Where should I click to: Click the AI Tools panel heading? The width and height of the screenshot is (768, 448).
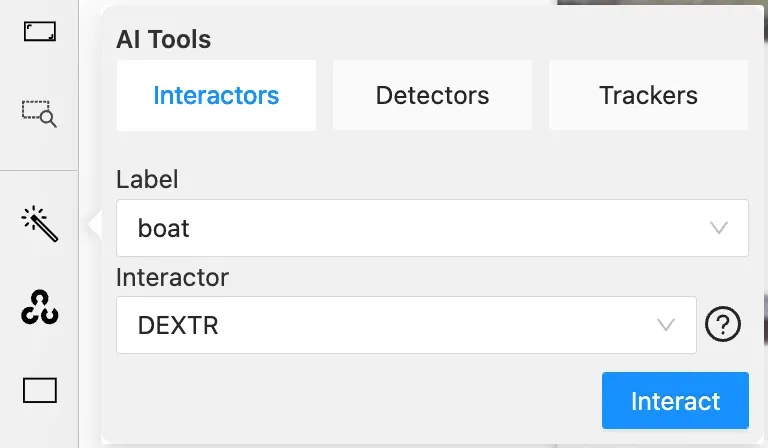pyautogui.click(x=164, y=40)
